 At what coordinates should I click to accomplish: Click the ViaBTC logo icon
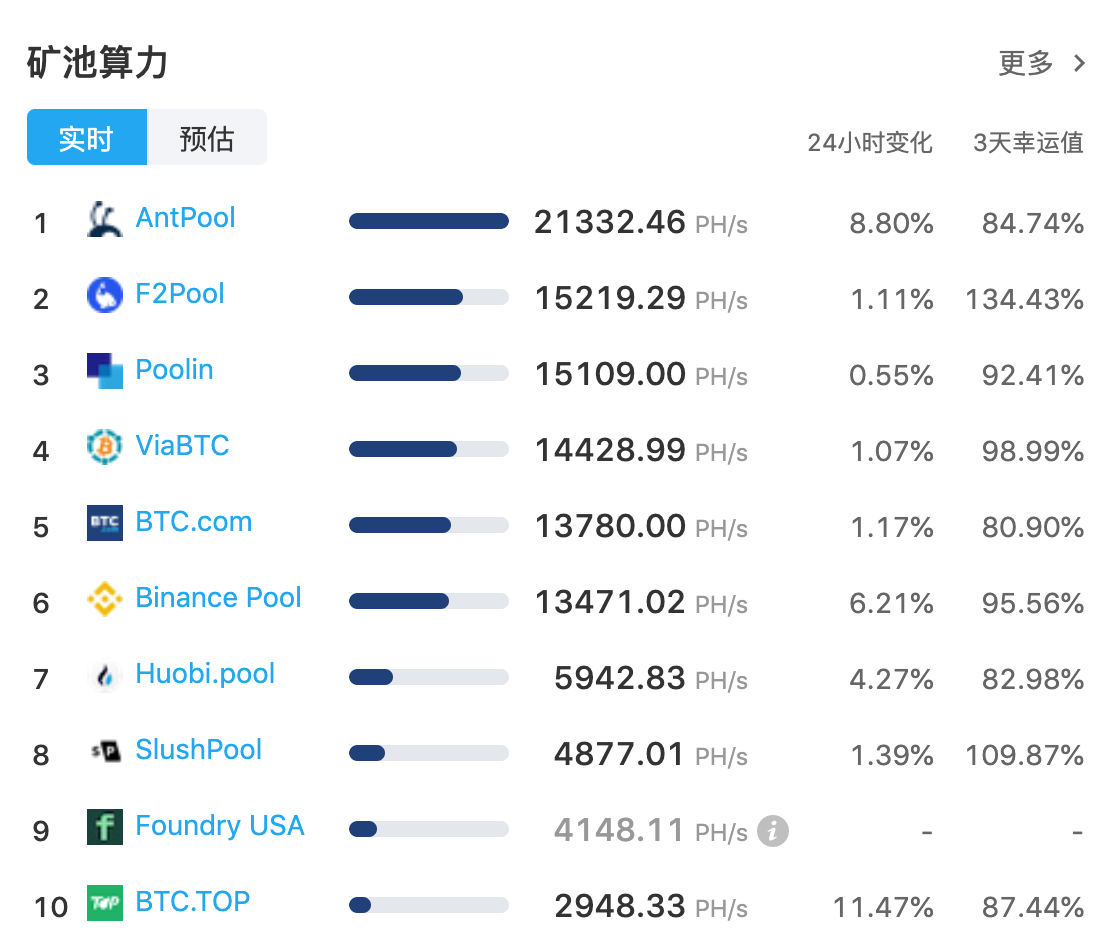click(x=104, y=447)
